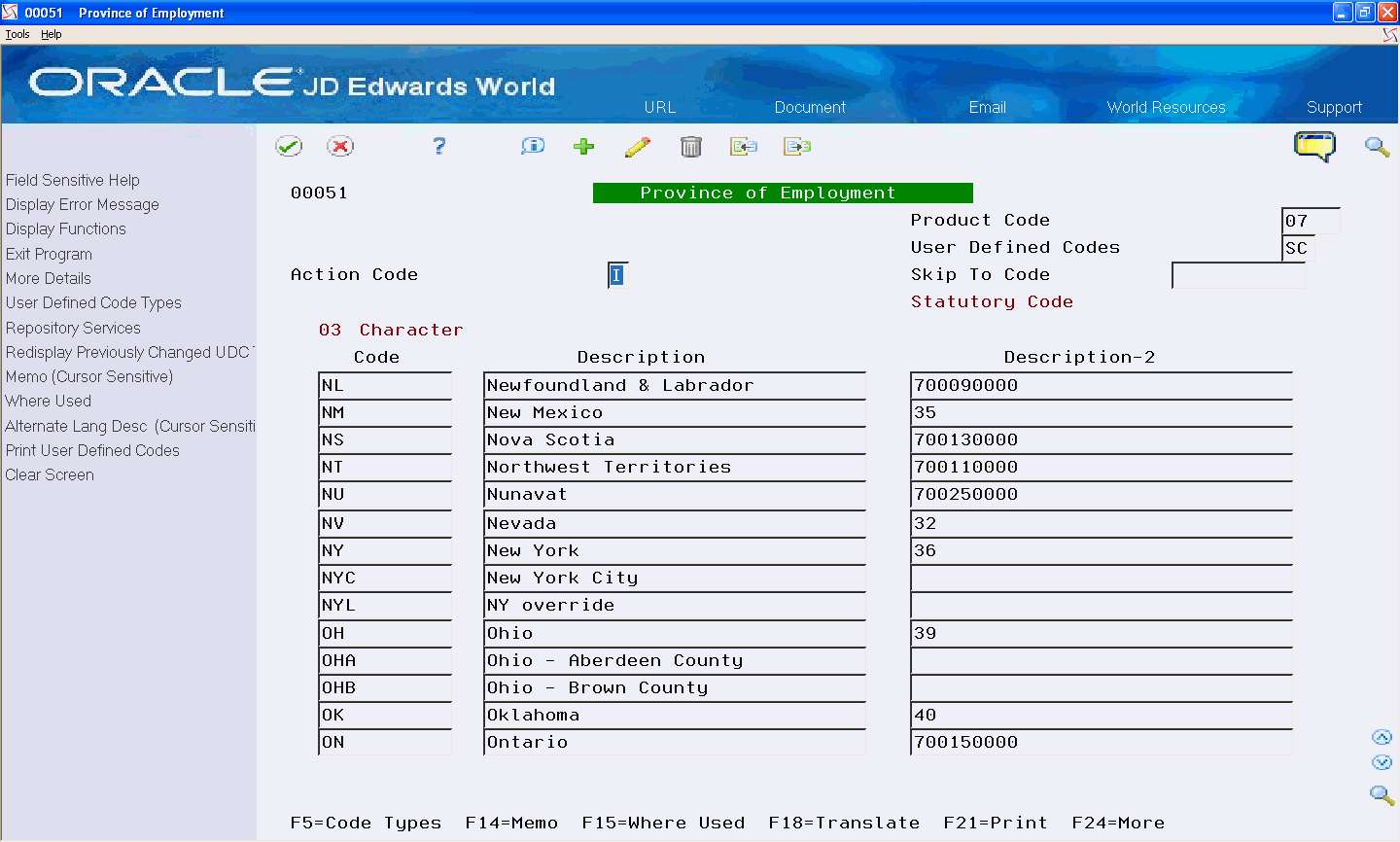Click World Resources in the top banner
This screenshot has width=1400, height=842.
click(1166, 107)
